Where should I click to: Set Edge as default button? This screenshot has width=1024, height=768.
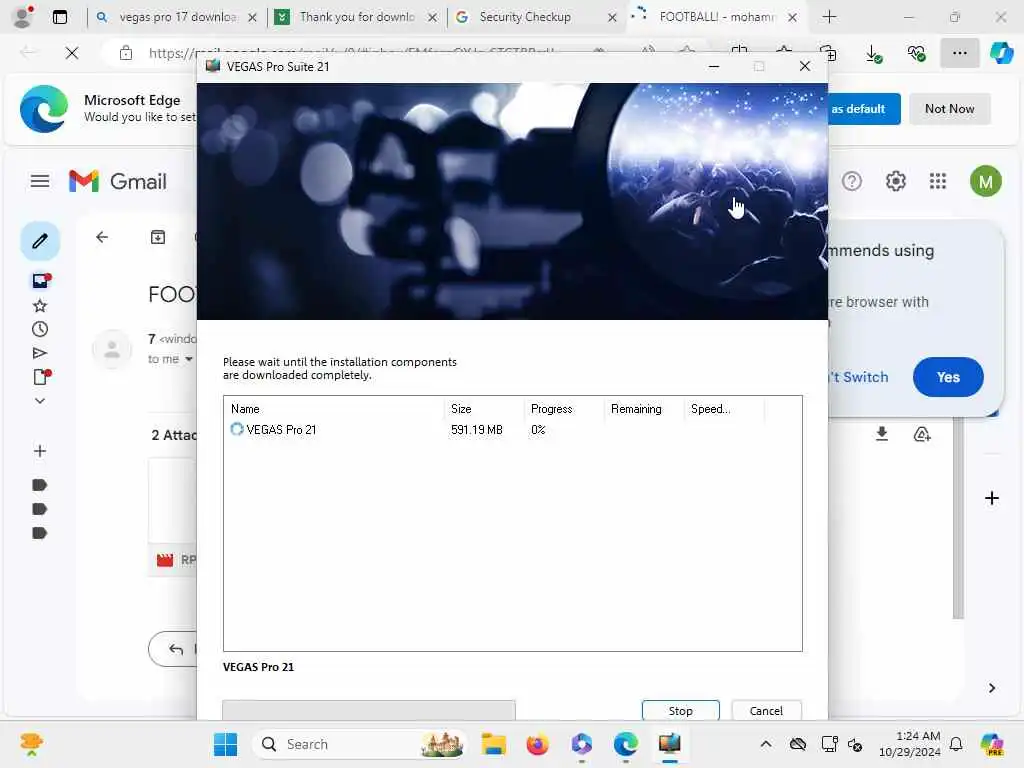click(x=863, y=109)
